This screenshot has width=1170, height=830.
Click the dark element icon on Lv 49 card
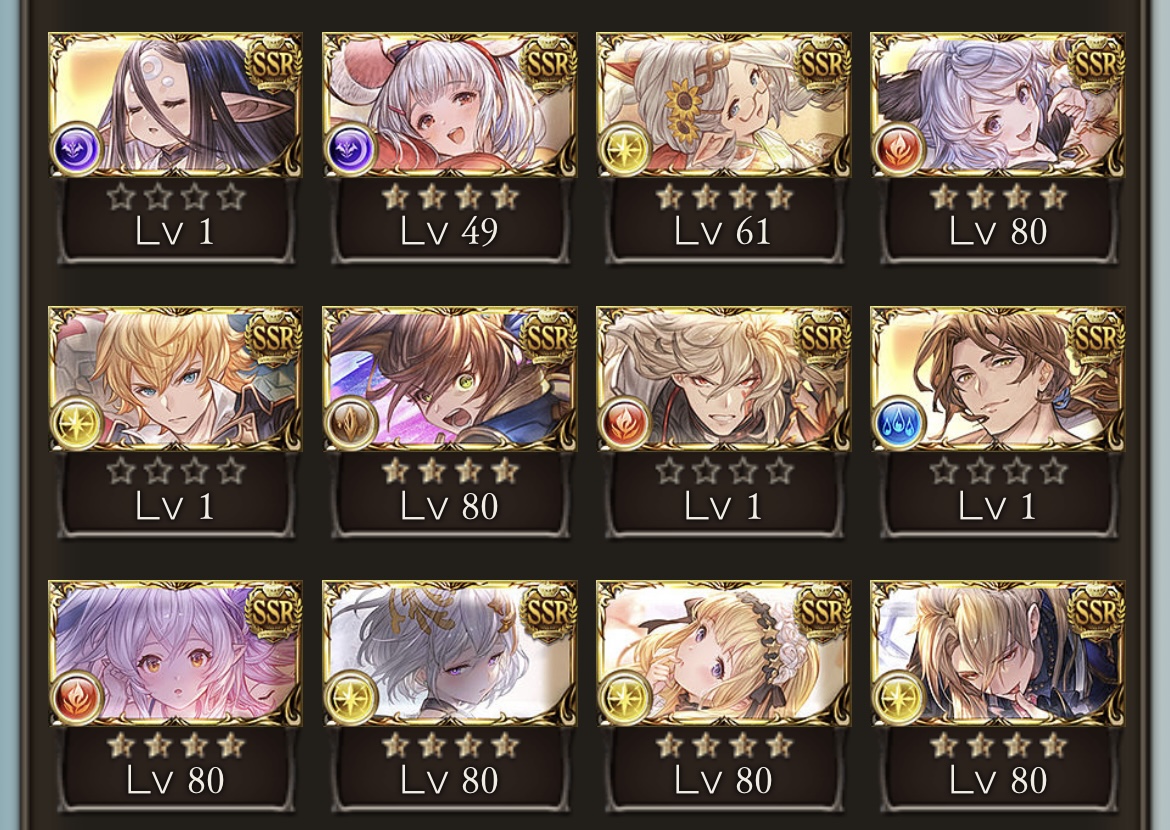[351, 149]
